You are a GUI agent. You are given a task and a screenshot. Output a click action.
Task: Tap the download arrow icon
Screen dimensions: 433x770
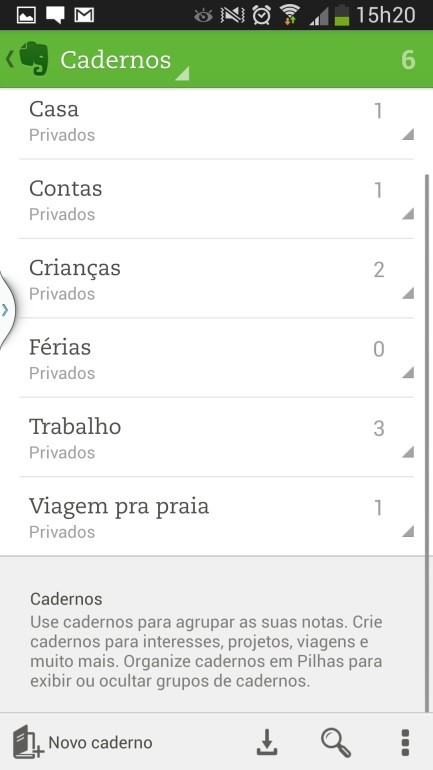point(267,742)
